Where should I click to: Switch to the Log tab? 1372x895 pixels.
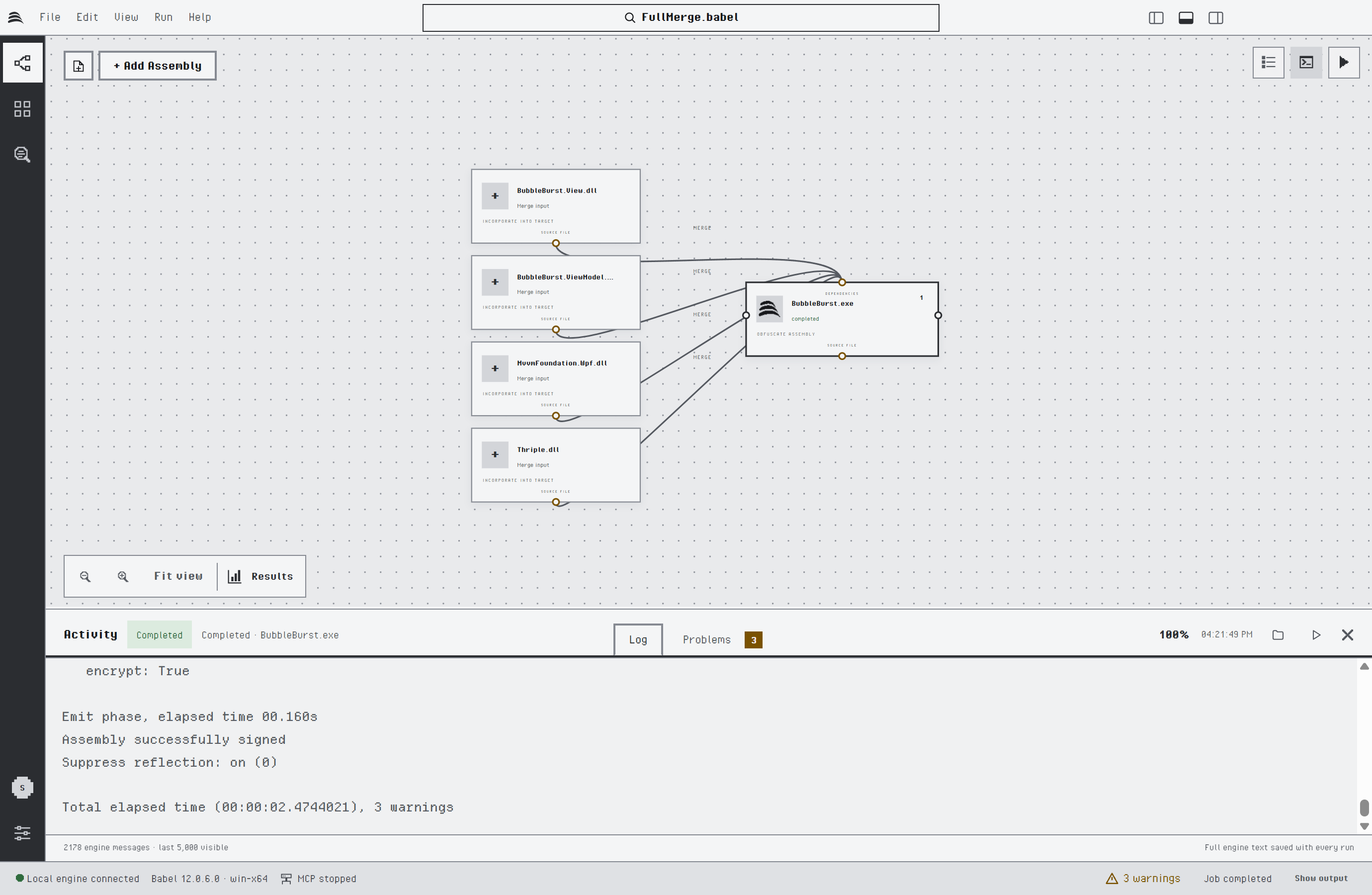coord(638,639)
